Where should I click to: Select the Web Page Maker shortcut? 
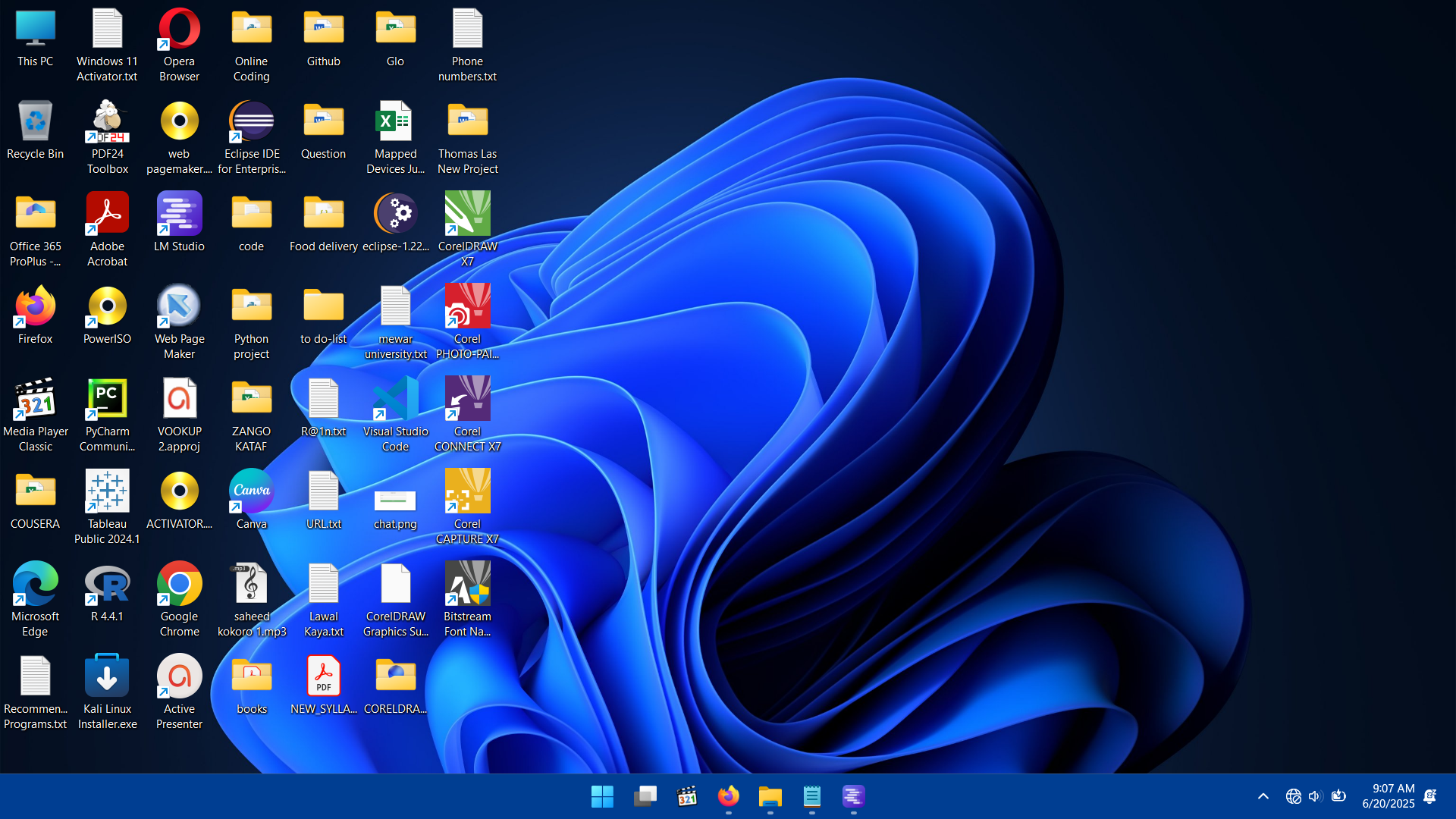click(x=180, y=323)
